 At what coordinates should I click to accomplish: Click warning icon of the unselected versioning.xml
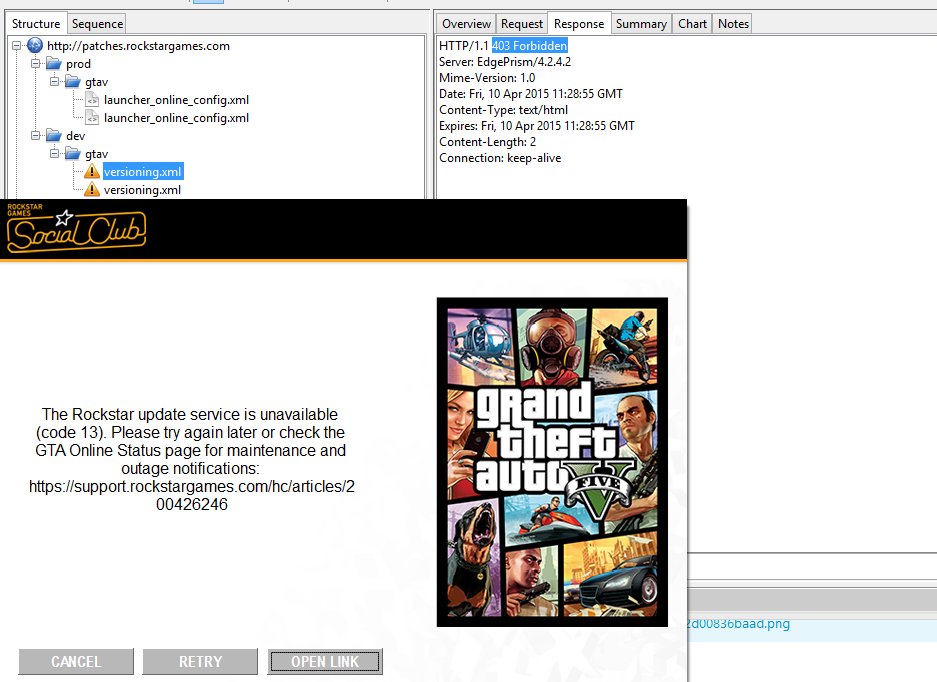coord(91,189)
